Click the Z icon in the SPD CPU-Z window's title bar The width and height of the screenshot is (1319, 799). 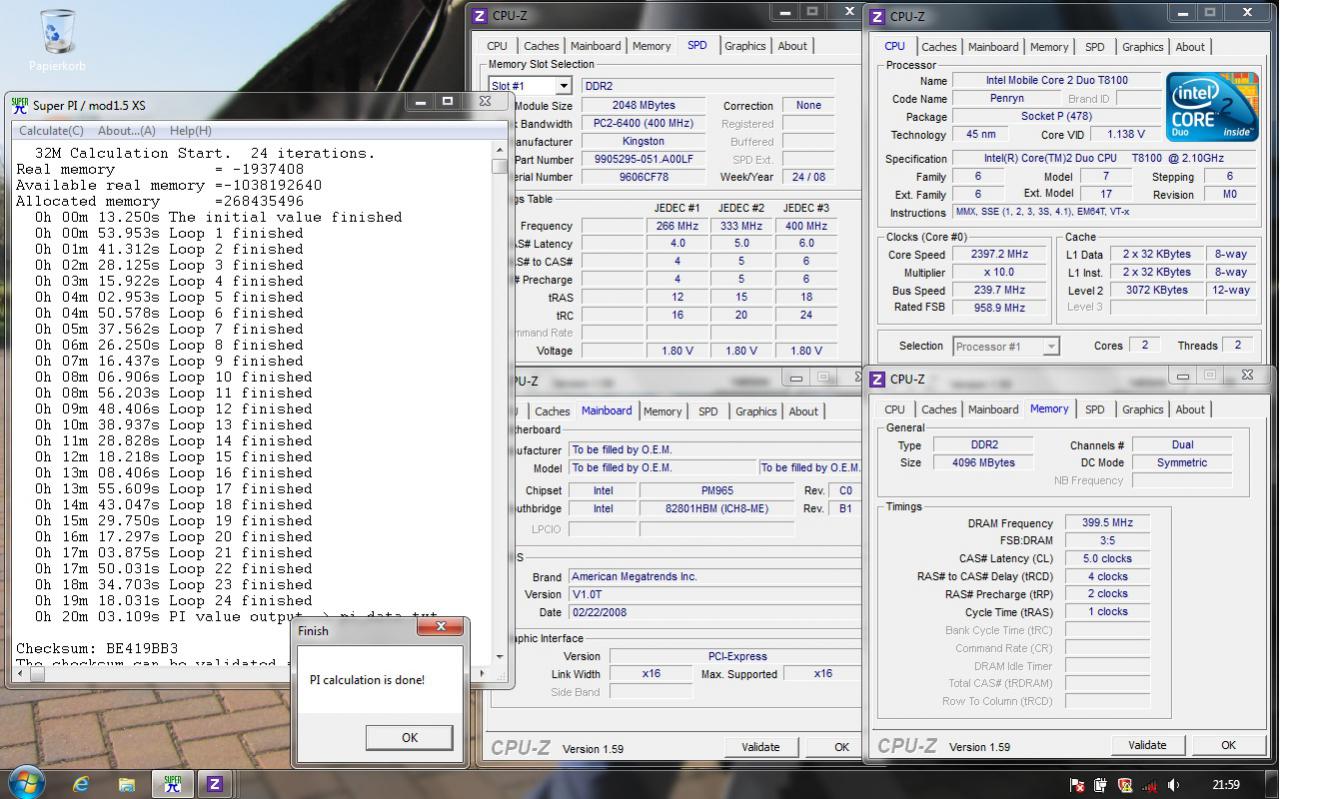(x=480, y=16)
